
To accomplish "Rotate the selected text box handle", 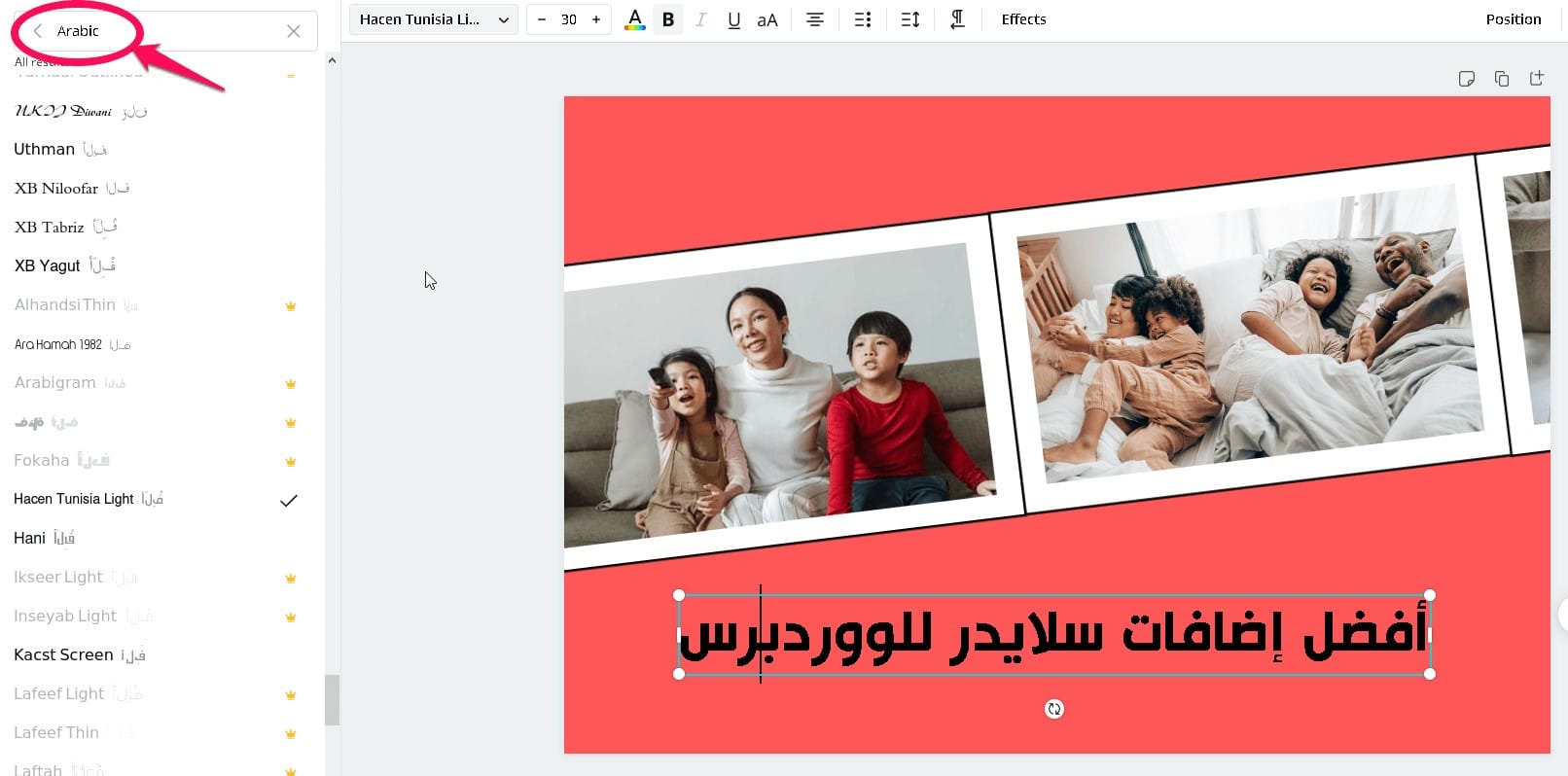I will pyautogui.click(x=1054, y=709).
